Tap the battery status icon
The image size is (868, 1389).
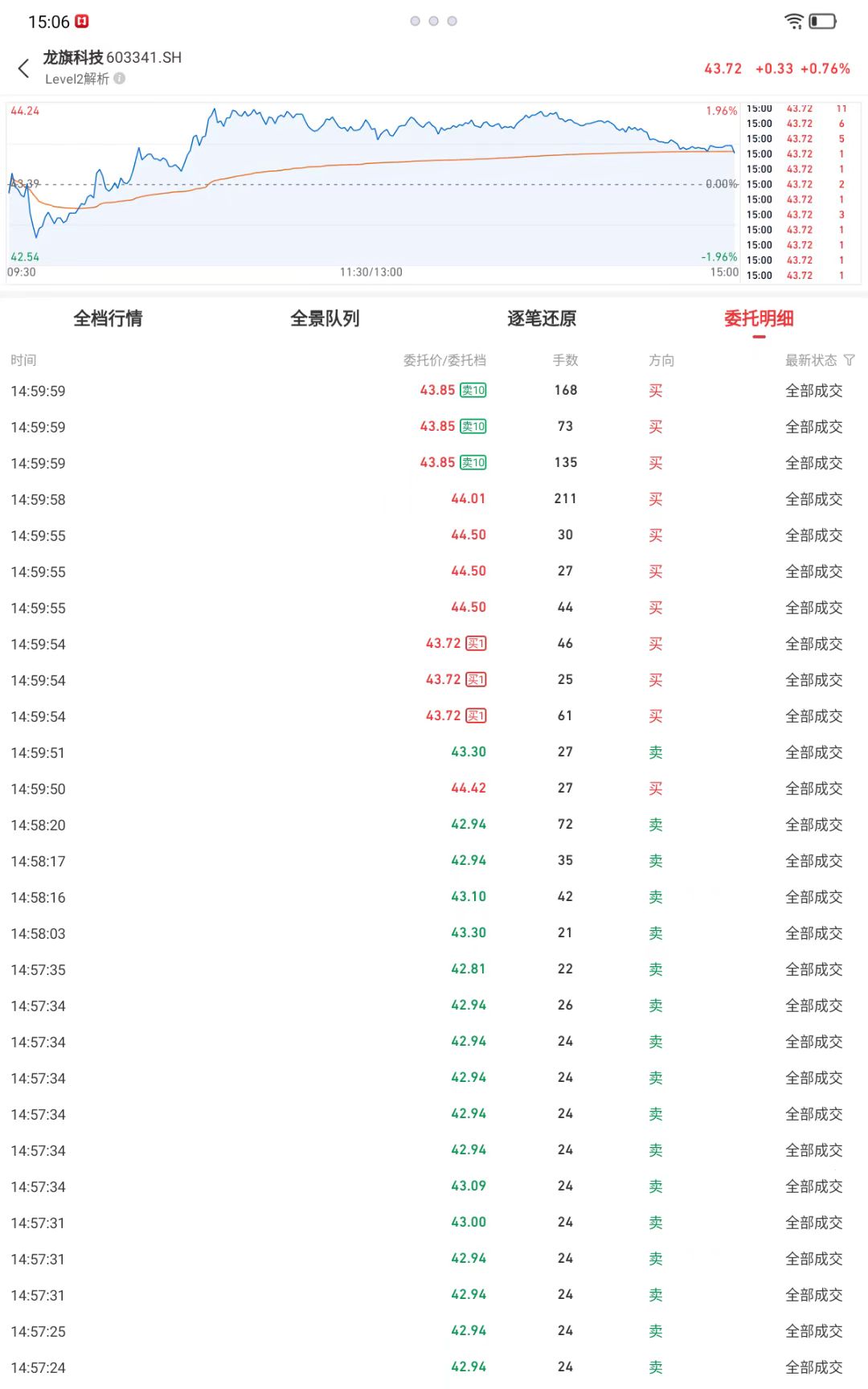[822, 22]
